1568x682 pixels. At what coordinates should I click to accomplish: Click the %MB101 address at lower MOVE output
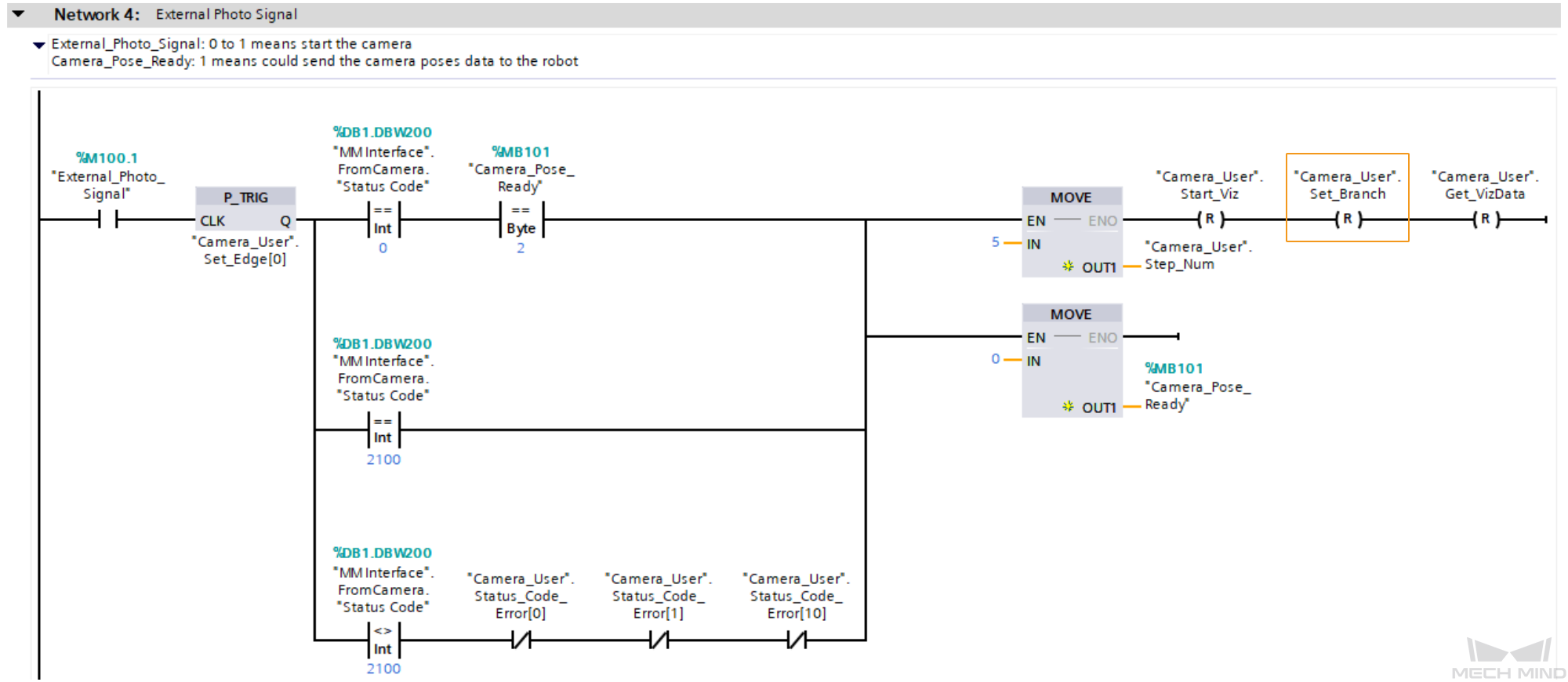coord(1174,368)
